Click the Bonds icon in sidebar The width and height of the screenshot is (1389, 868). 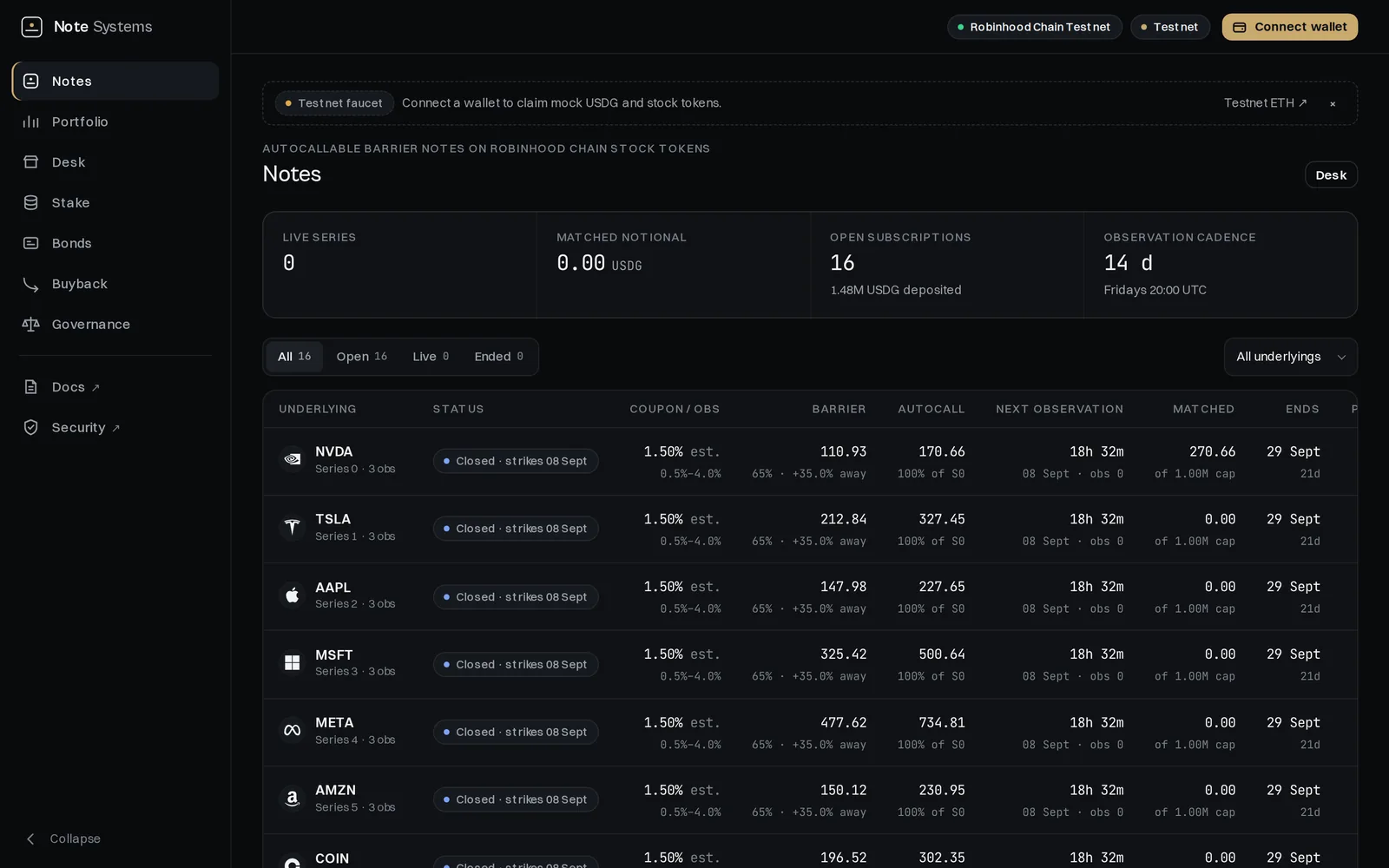pyautogui.click(x=31, y=243)
